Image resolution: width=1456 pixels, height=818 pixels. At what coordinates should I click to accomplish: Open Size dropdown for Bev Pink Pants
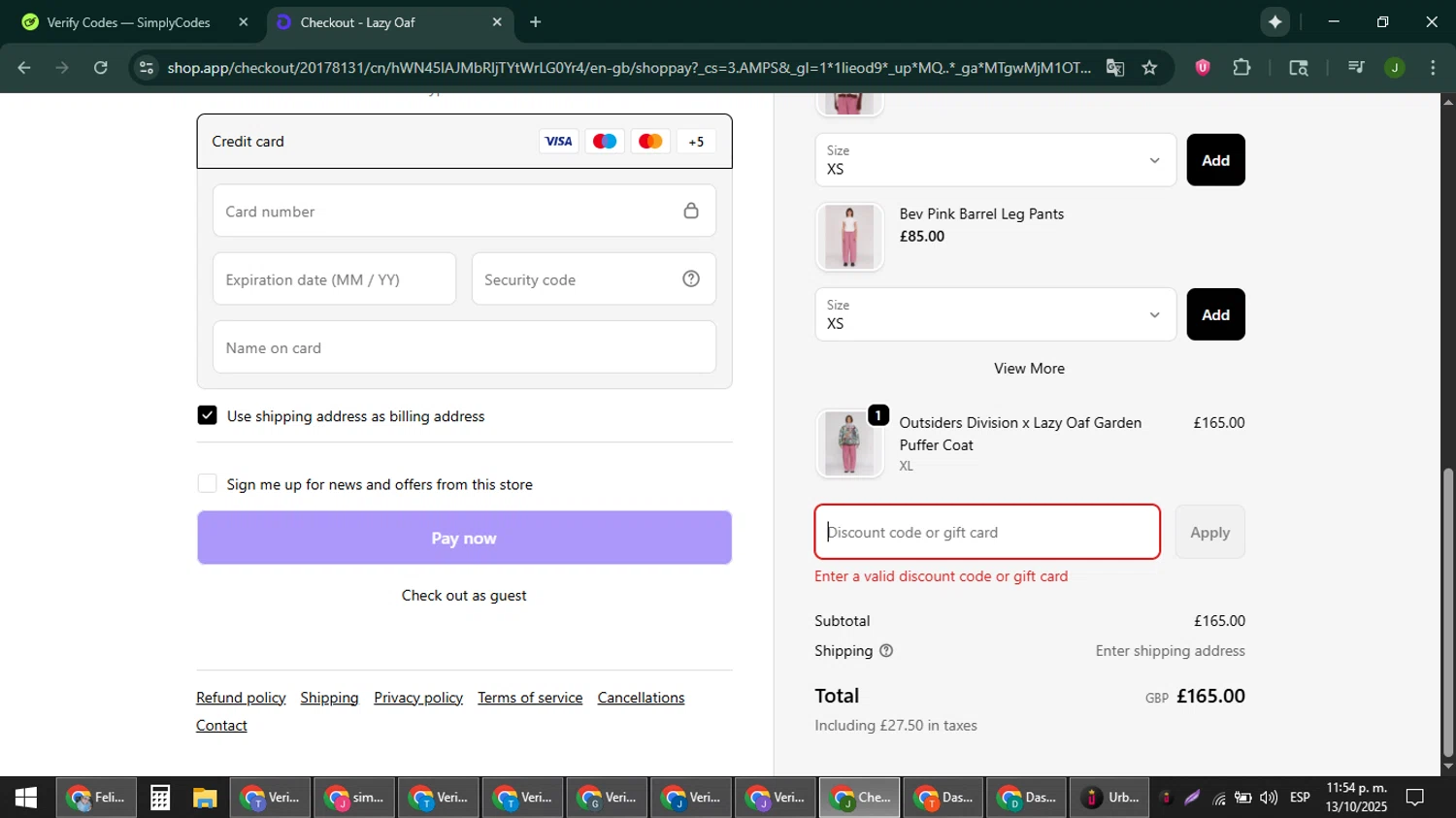[995, 314]
